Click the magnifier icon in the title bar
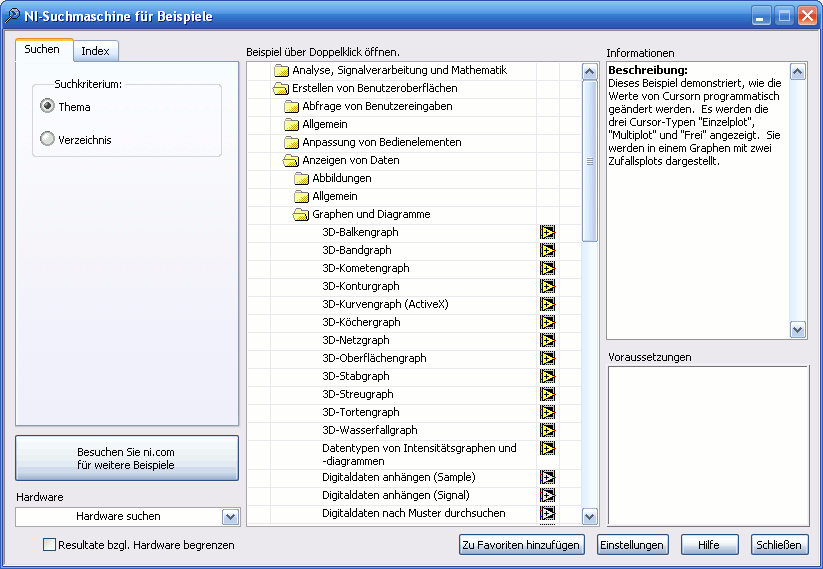Image resolution: width=823 pixels, height=569 pixels. 12,16
